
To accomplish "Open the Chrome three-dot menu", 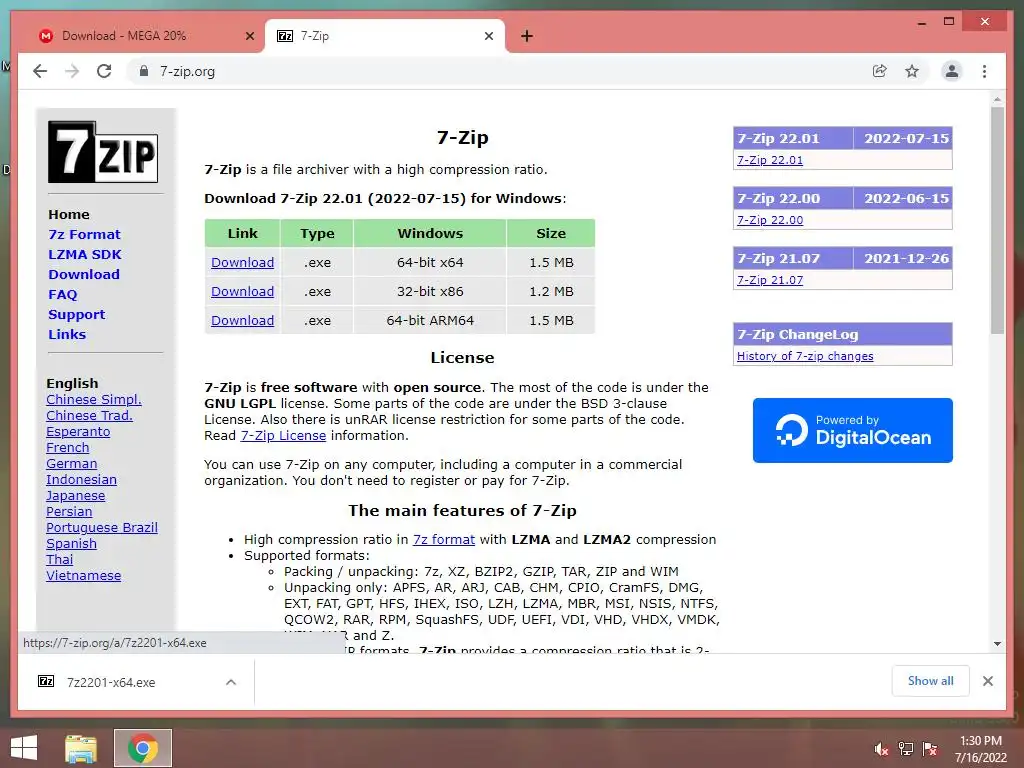I will (x=984, y=71).
